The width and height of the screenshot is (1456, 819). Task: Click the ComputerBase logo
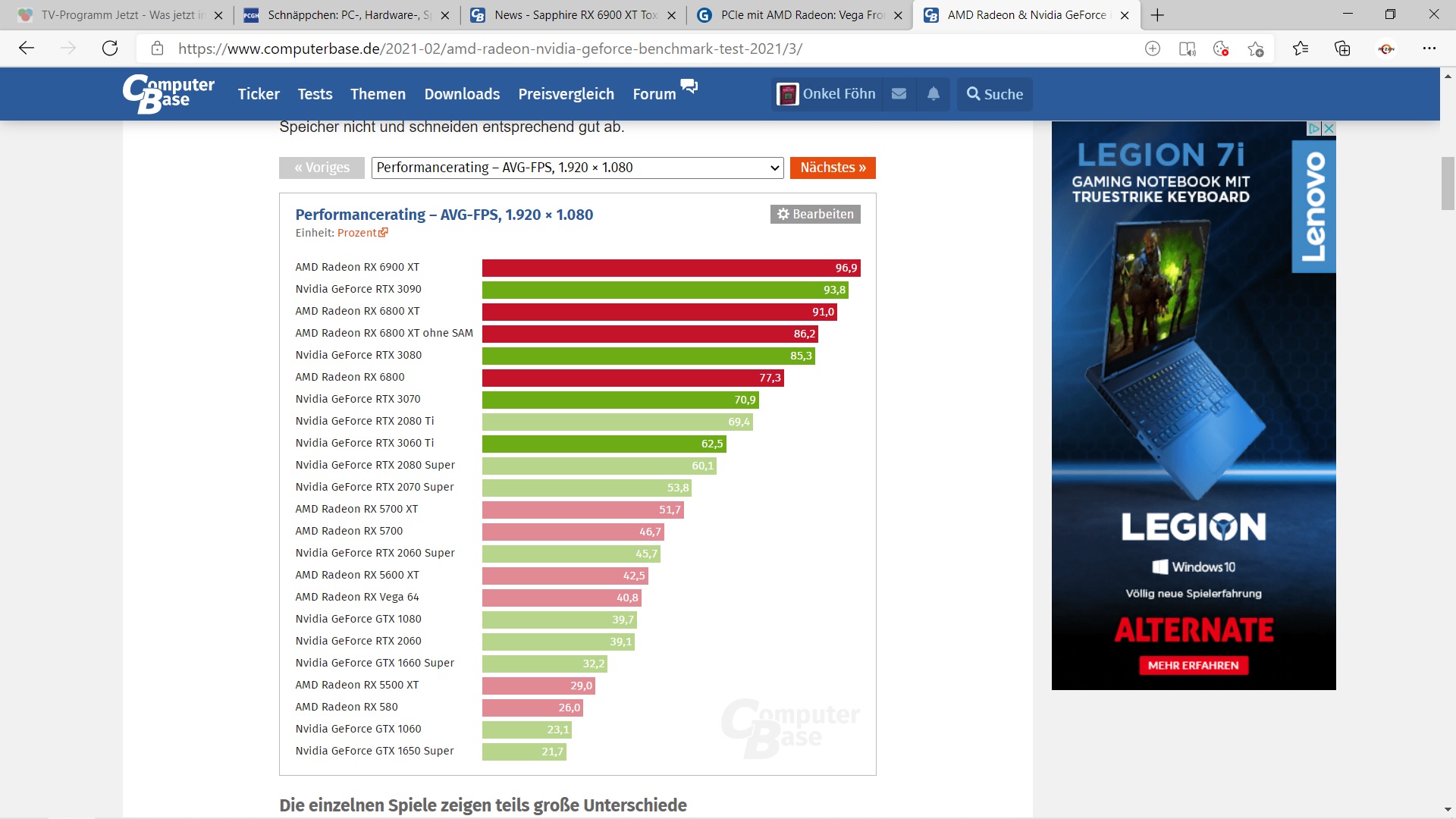(x=168, y=94)
